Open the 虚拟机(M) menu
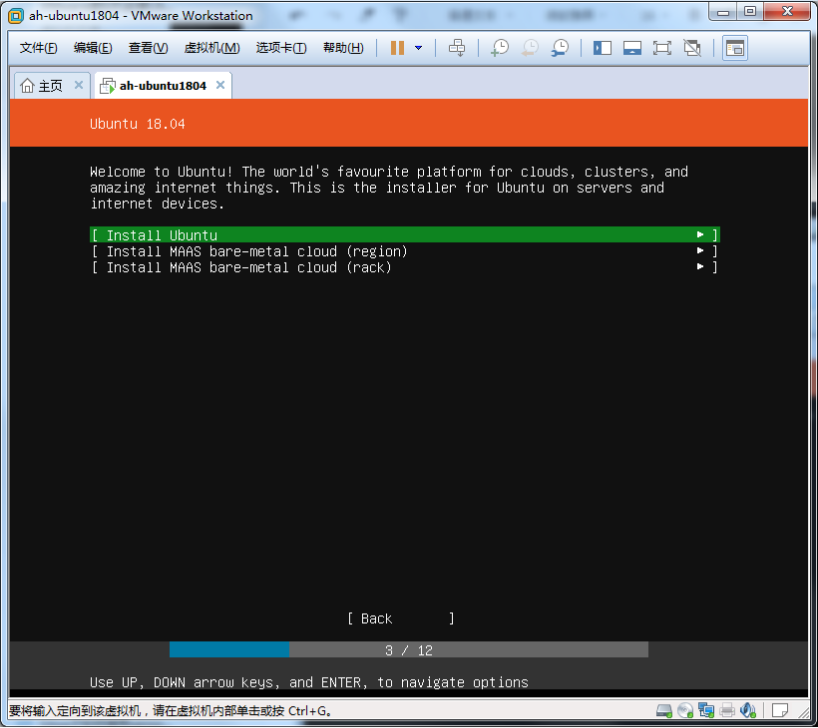 212,48
